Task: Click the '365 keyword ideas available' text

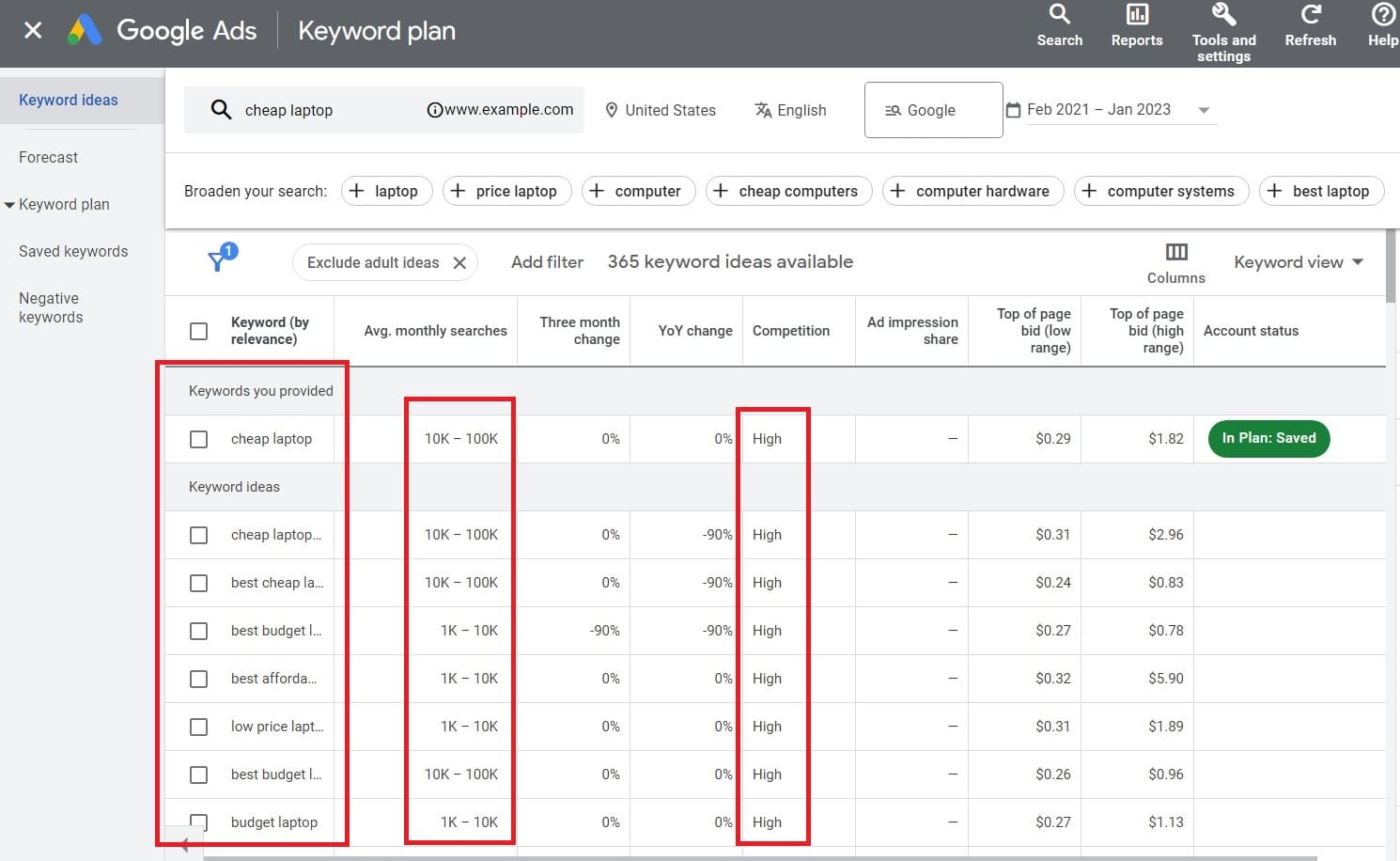Action: [730, 262]
